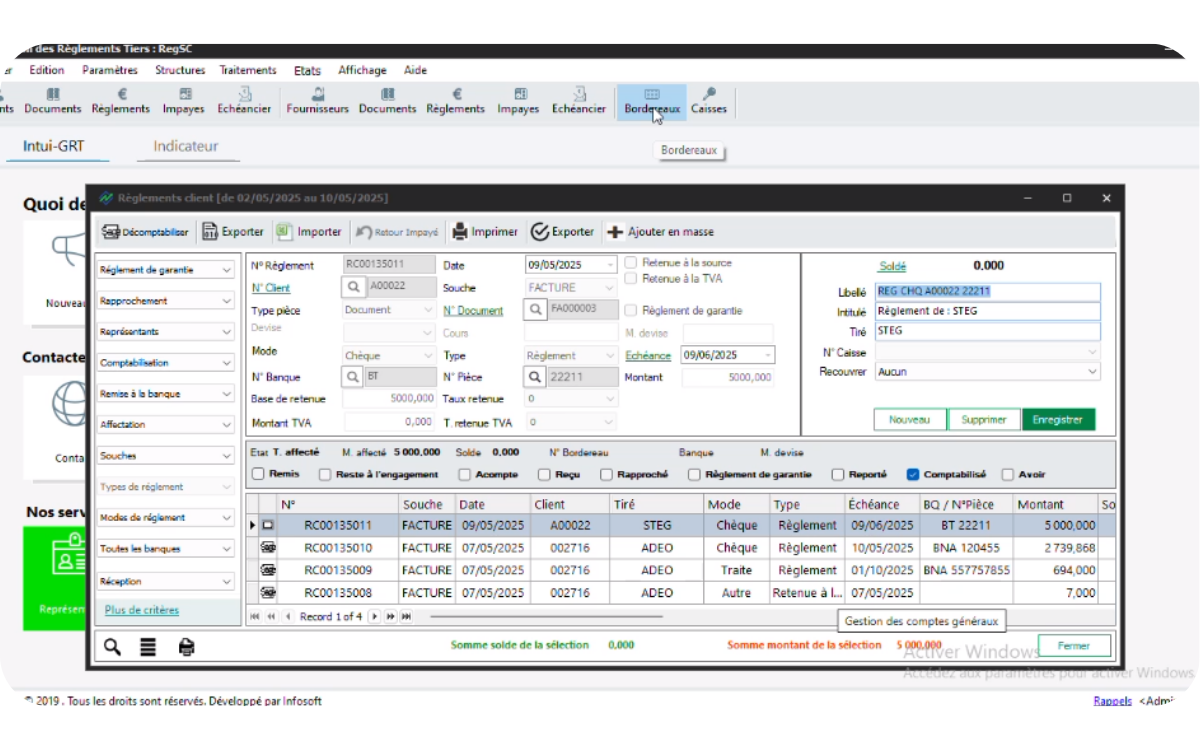The height and width of the screenshot is (750, 1200).
Task: Click the magnifier search icon at bottom-left
Action: [x=112, y=646]
